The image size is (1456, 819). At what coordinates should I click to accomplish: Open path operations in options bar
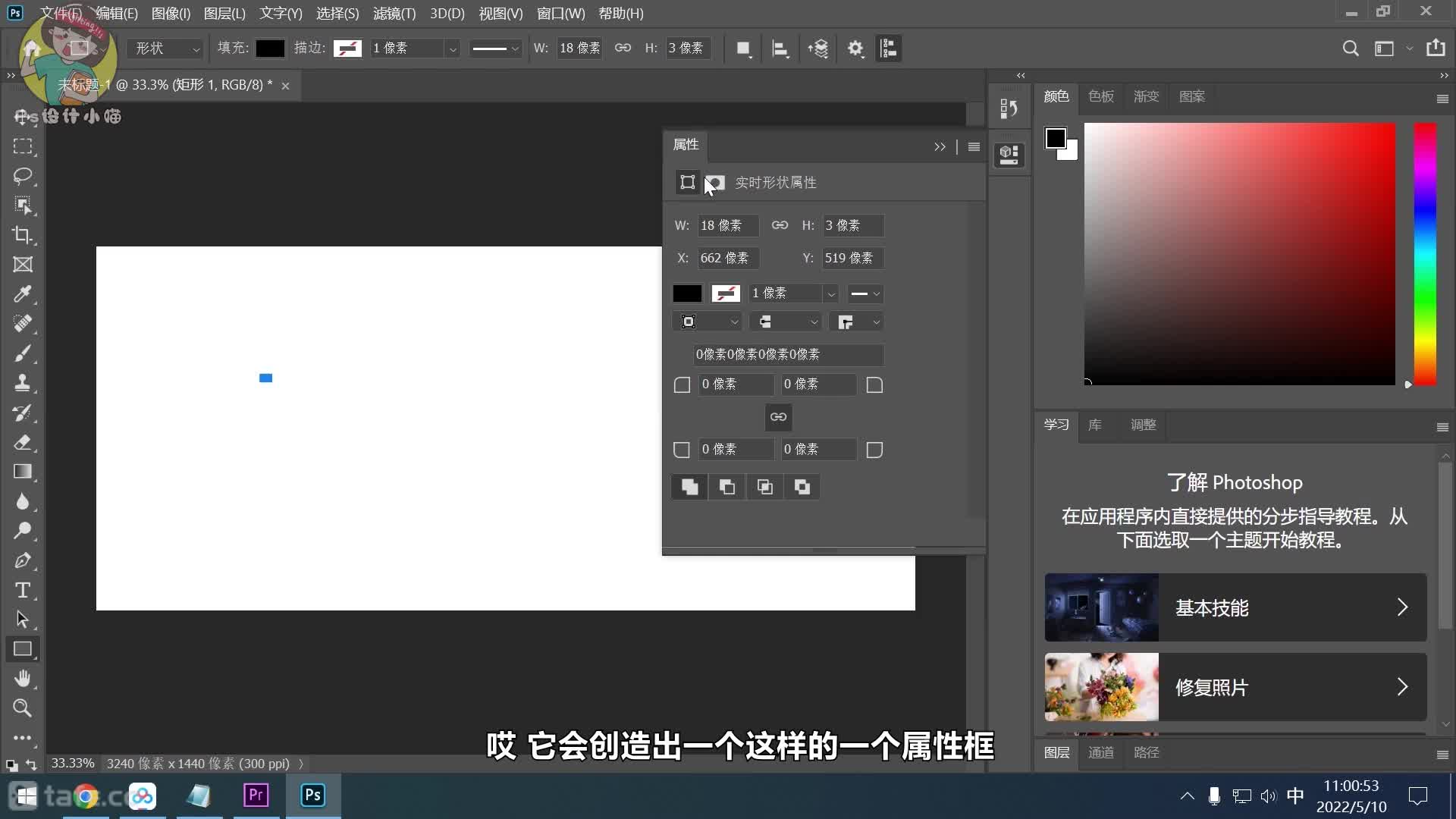744,49
